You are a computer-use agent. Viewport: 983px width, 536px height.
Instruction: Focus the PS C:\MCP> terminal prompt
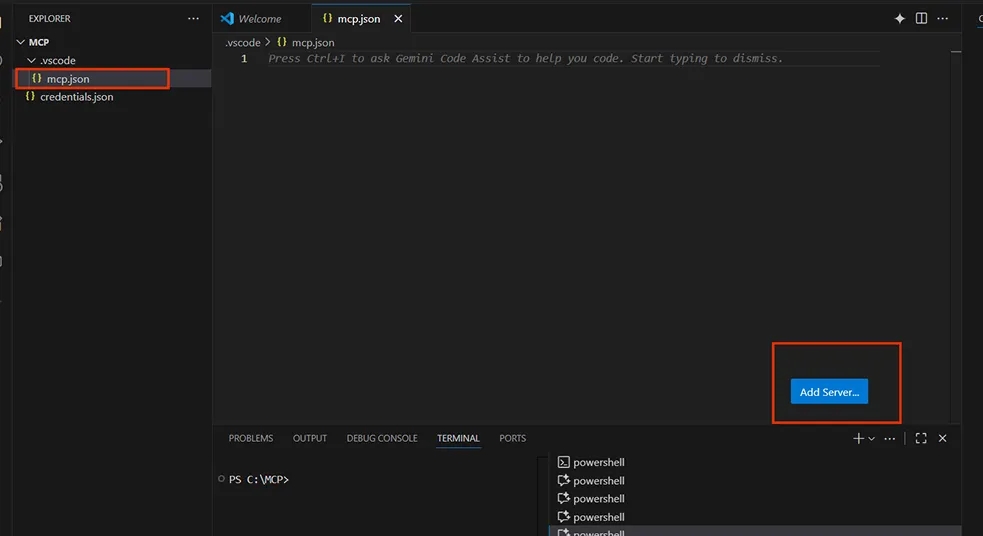[x=258, y=479]
